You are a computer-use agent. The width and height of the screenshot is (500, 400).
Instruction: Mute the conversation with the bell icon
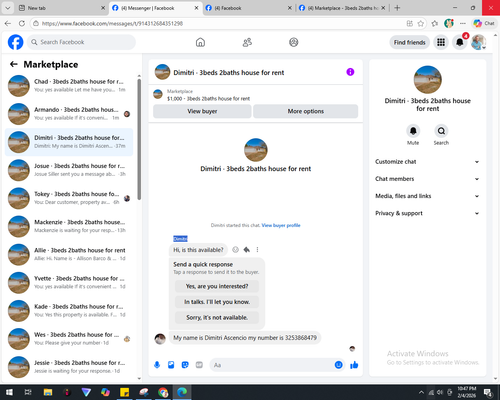click(413, 131)
